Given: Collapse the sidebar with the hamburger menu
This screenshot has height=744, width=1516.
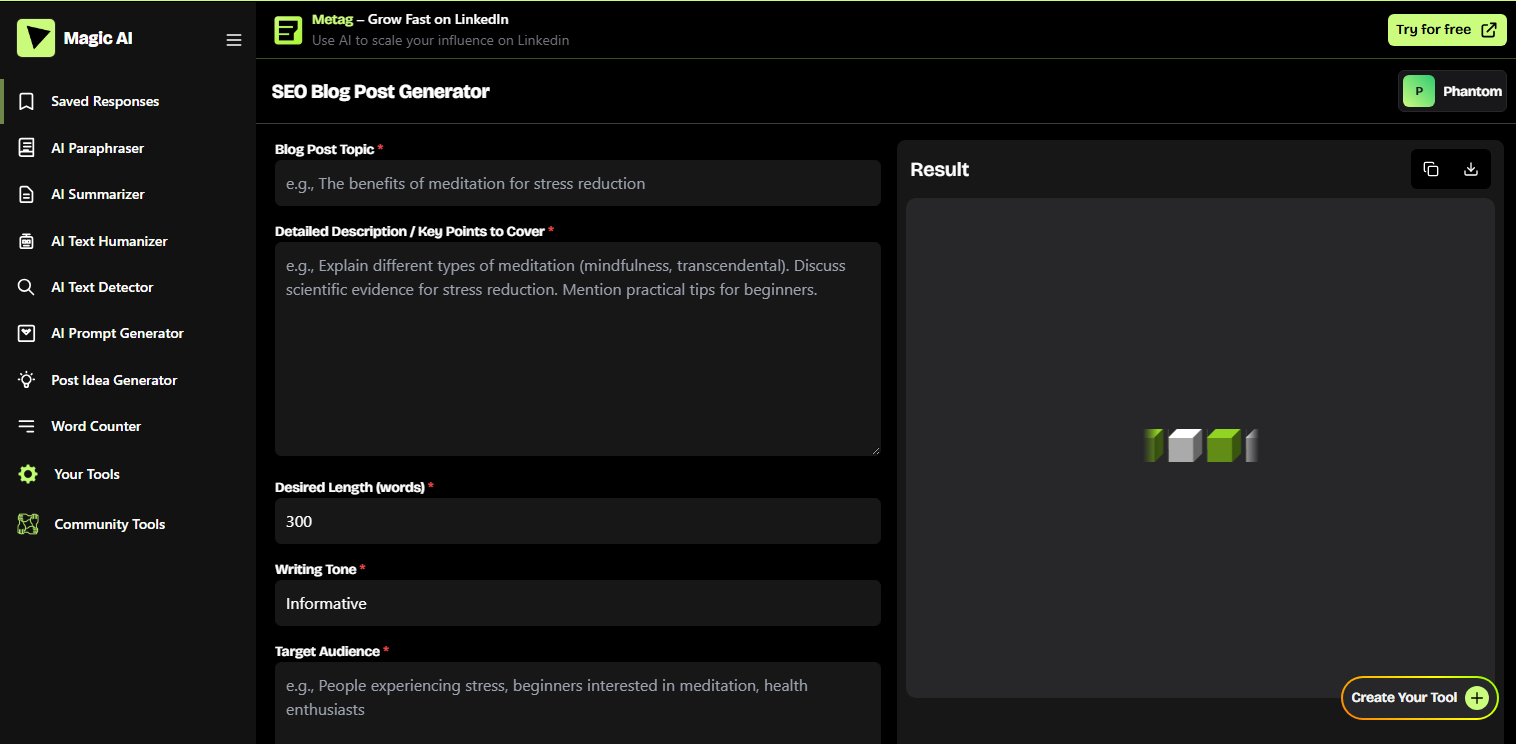Looking at the screenshot, I should click(234, 40).
